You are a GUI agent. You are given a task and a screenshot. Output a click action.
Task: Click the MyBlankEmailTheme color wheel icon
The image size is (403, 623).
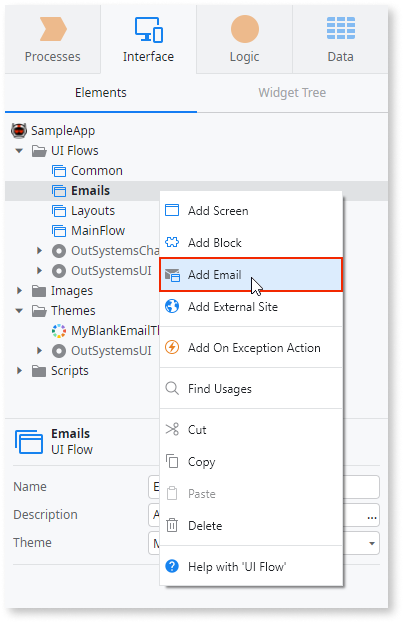point(59,331)
